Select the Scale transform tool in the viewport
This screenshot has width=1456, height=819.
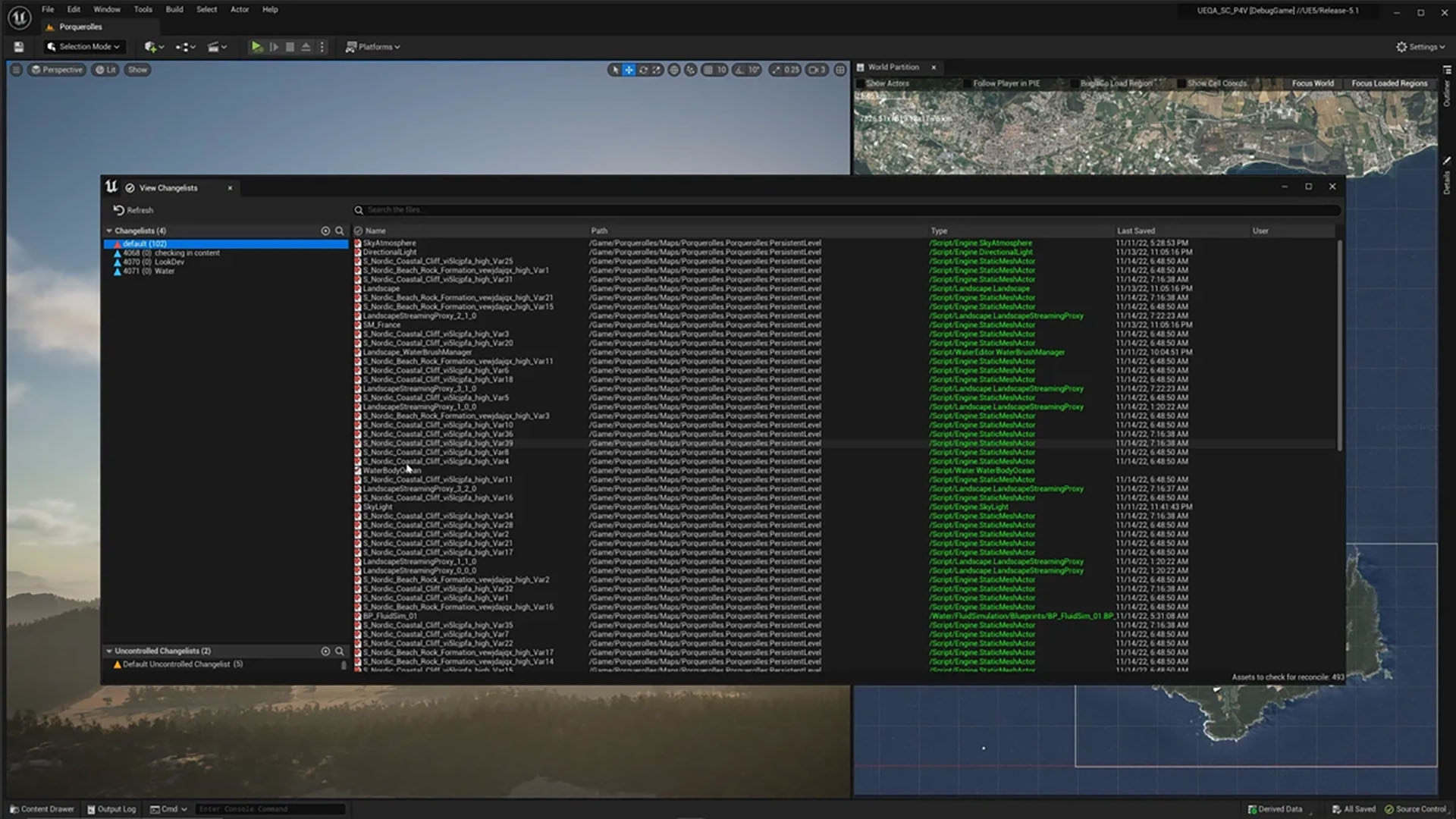pos(658,69)
